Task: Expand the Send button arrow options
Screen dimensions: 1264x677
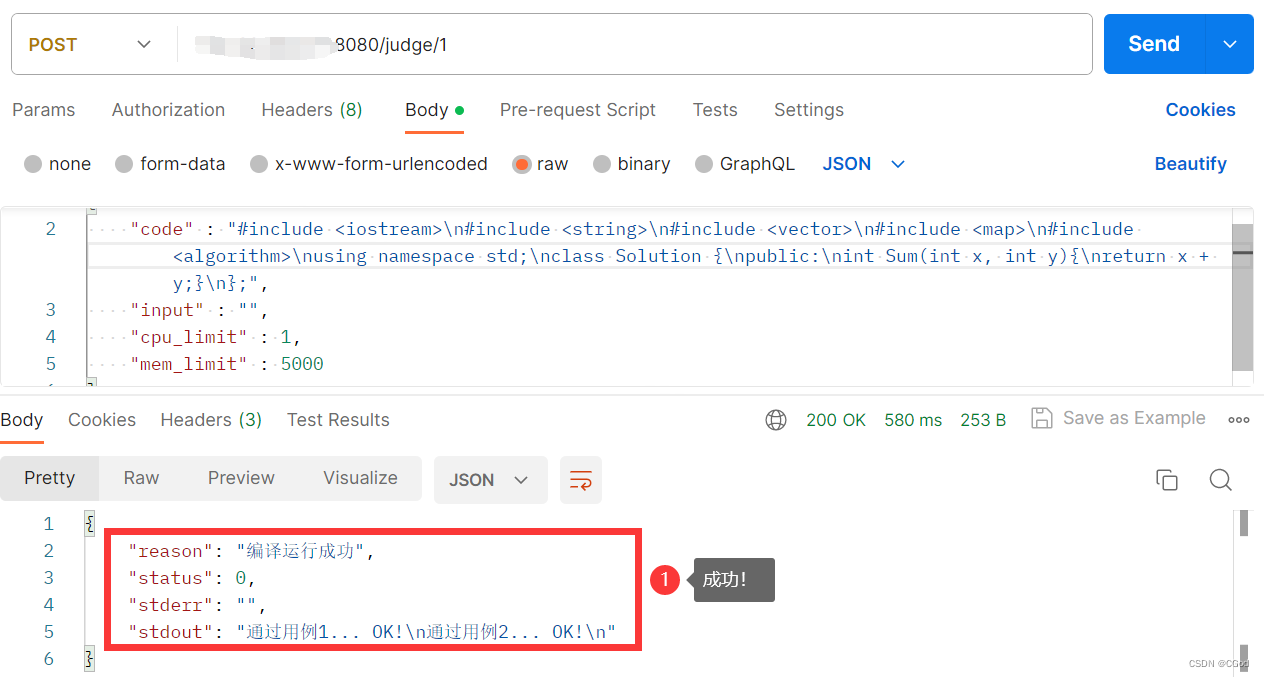Action: tap(1230, 44)
